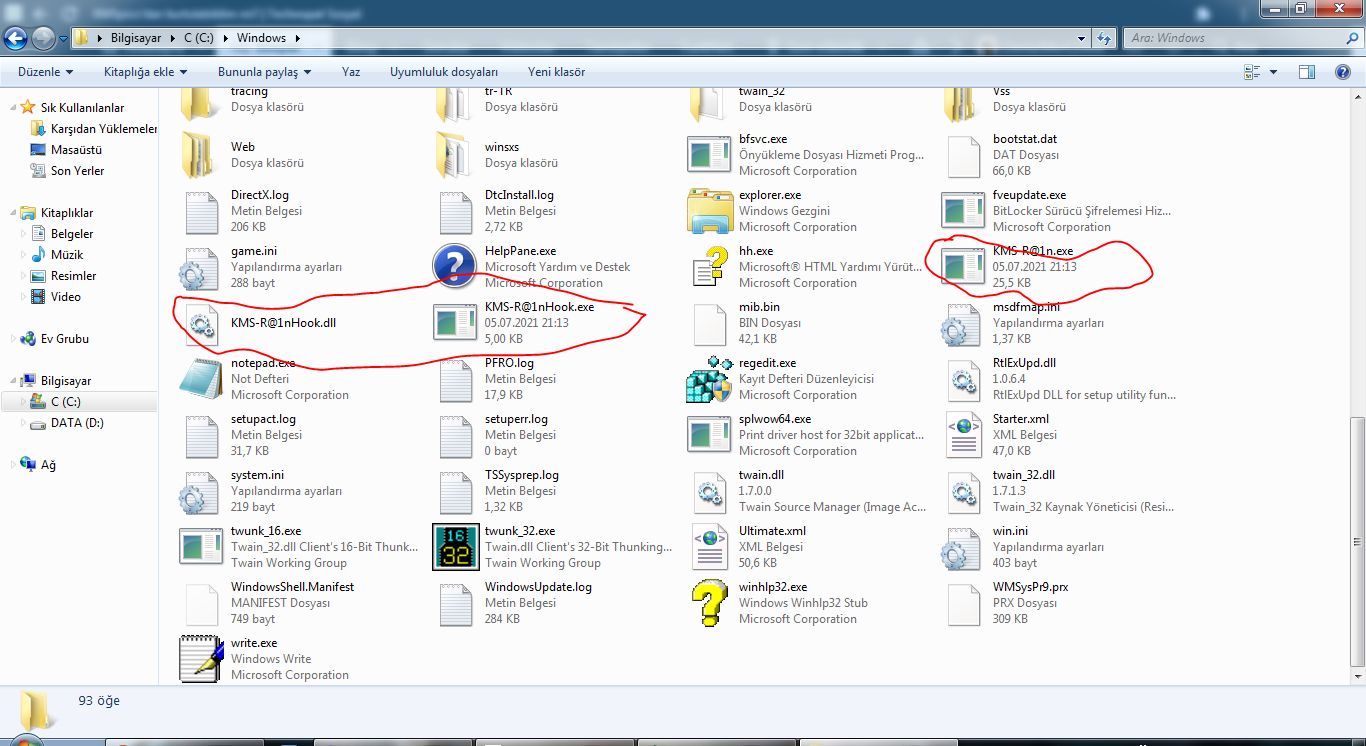Open the Kitaplığa ekle dropdown
The width and height of the screenshot is (1366, 746).
pyautogui.click(x=146, y=72)
